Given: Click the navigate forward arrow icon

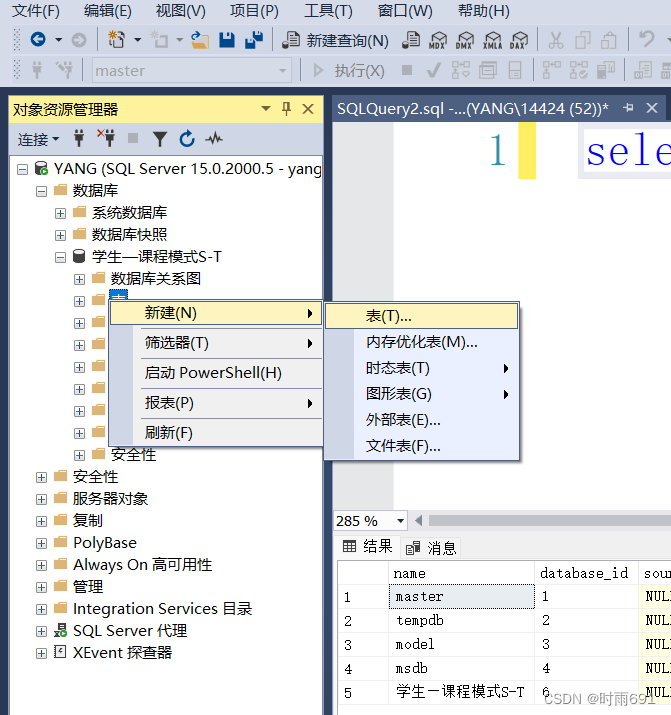Looking at the screenshot, I should click(x=79, y=40).
